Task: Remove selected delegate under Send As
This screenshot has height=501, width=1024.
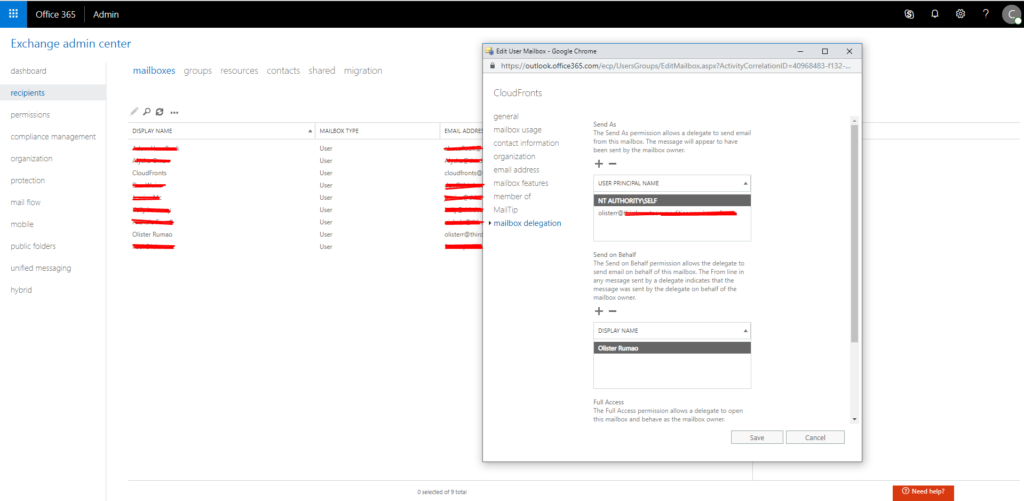Action: (x=612, y=163)
